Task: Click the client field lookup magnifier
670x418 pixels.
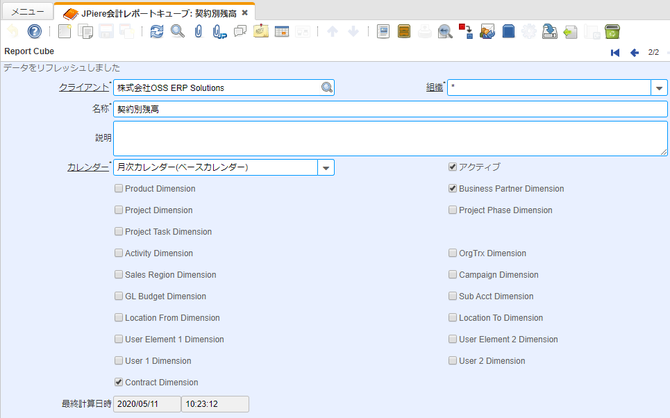Action: coord(327,88)
